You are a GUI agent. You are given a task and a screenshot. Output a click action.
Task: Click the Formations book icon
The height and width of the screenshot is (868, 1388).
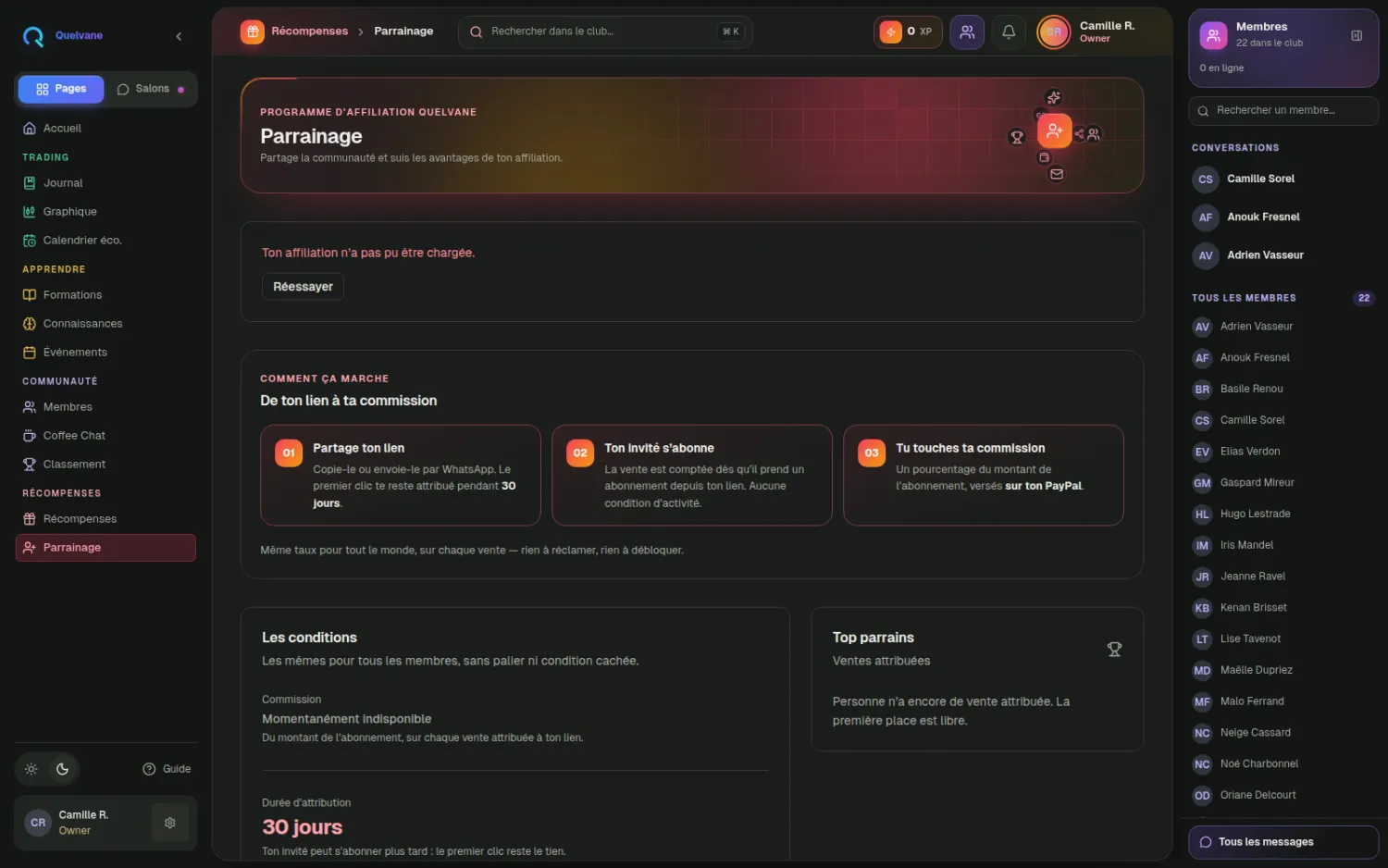30,295
